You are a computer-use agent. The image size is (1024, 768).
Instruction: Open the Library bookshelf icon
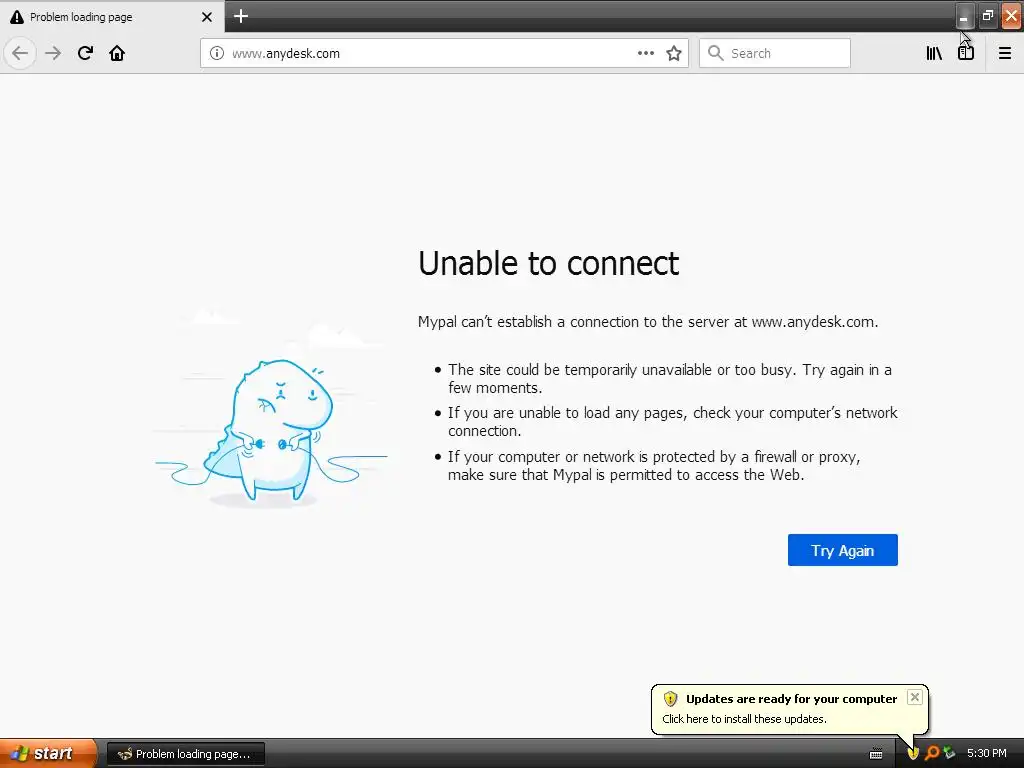tap(935, 53)
